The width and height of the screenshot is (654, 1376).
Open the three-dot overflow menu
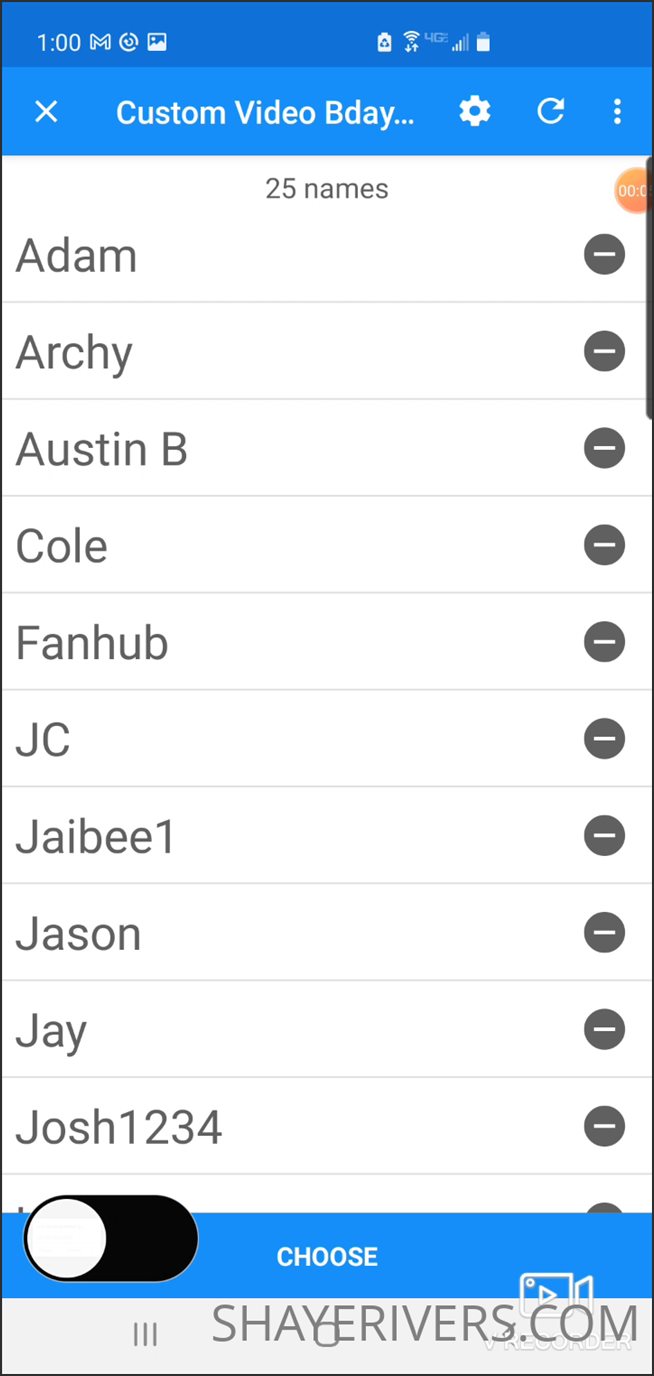pos(618,111)
